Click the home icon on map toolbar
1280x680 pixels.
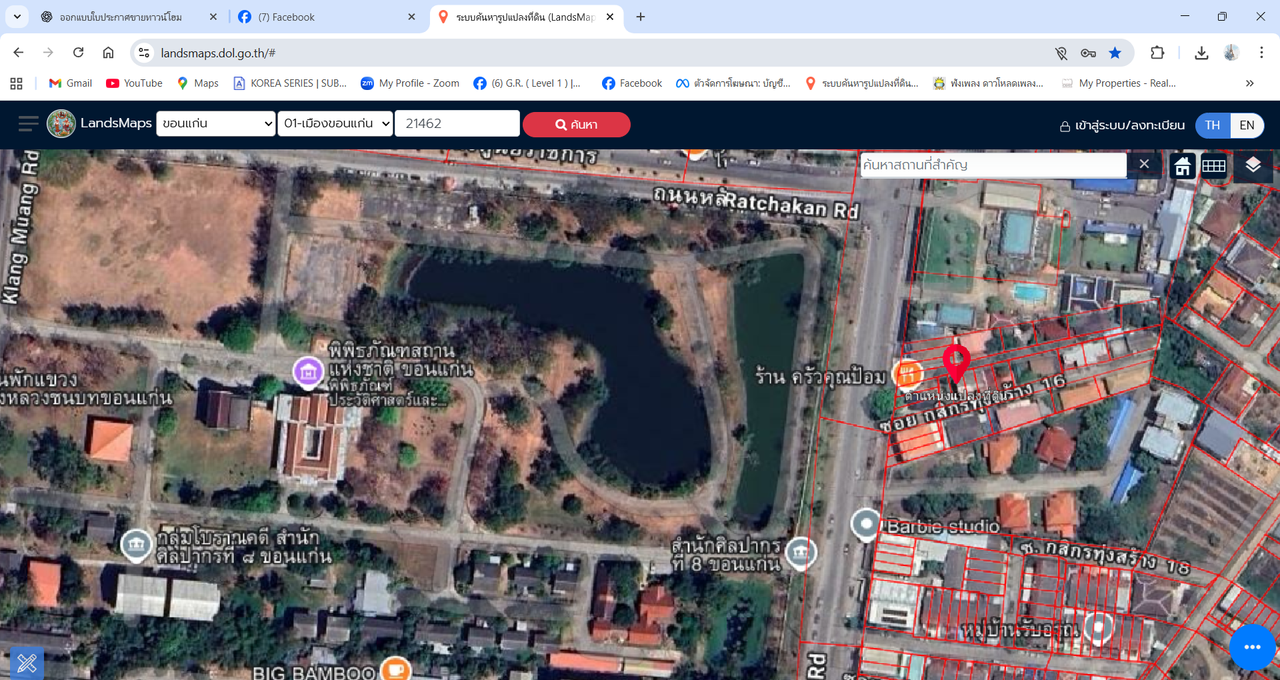click(1182, 166)
